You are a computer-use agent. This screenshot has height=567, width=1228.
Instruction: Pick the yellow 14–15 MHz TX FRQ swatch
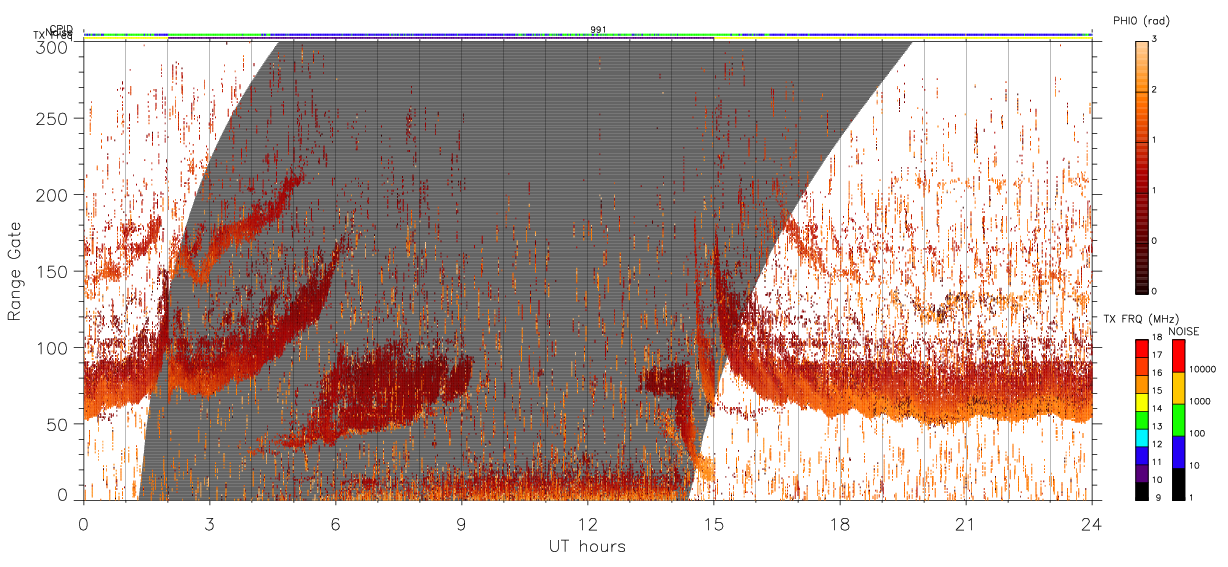[x=1142, y=401]
